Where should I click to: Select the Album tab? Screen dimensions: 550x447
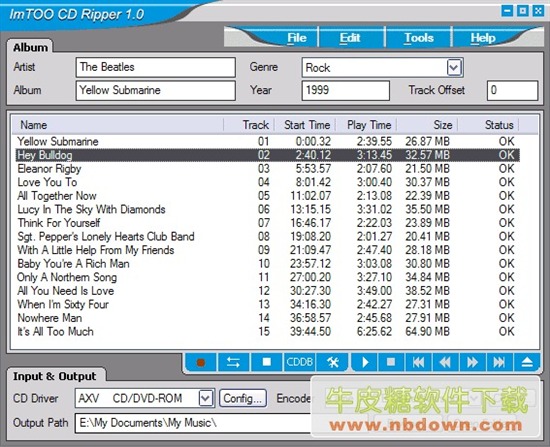(x=30, y=47)
